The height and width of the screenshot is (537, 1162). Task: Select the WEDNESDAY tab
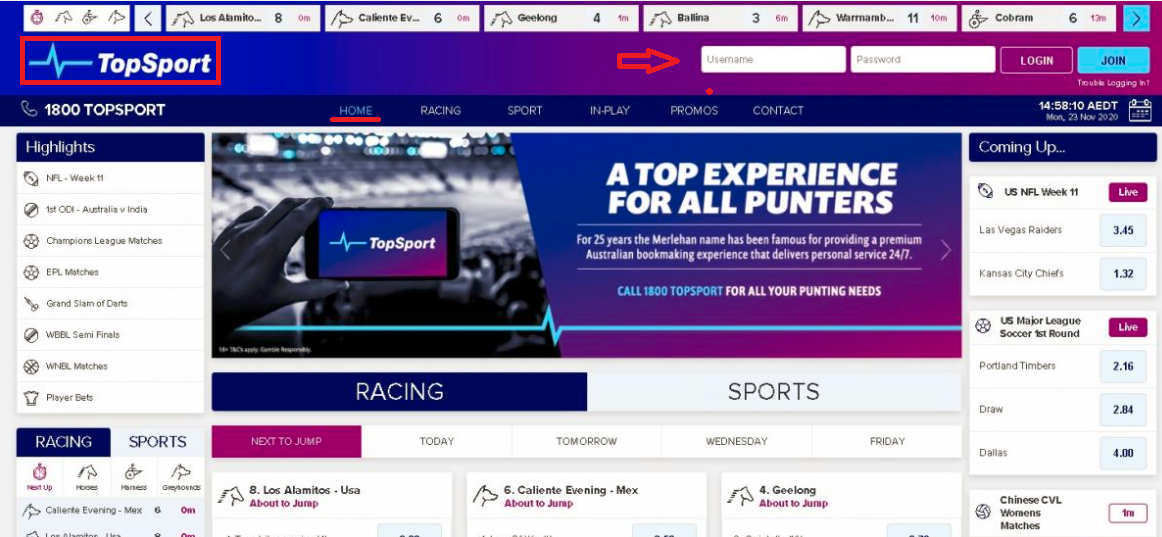pyautogui.click(x=737, y=441)
